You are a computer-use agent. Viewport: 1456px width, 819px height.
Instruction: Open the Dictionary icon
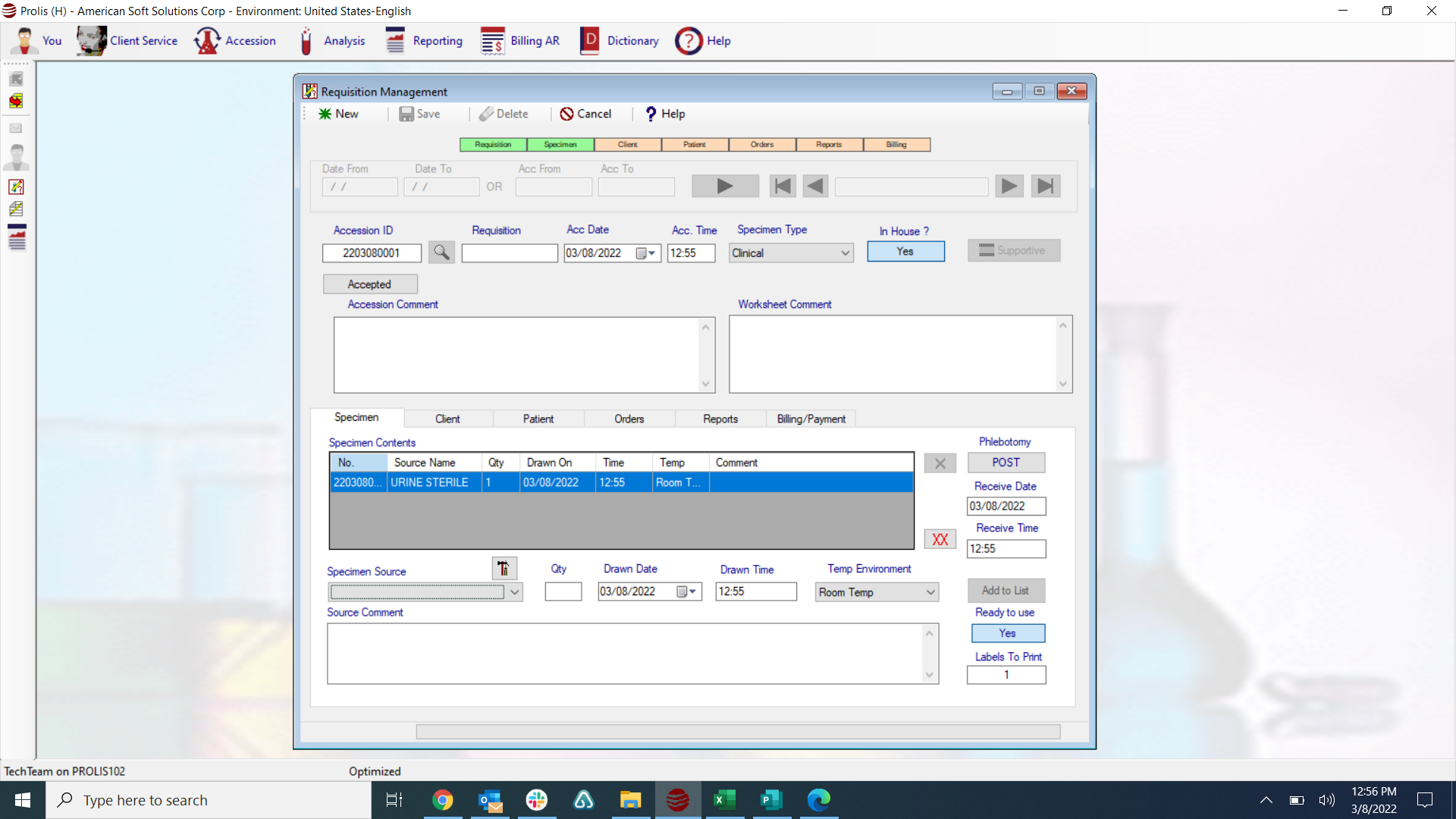tap(619, 41)
